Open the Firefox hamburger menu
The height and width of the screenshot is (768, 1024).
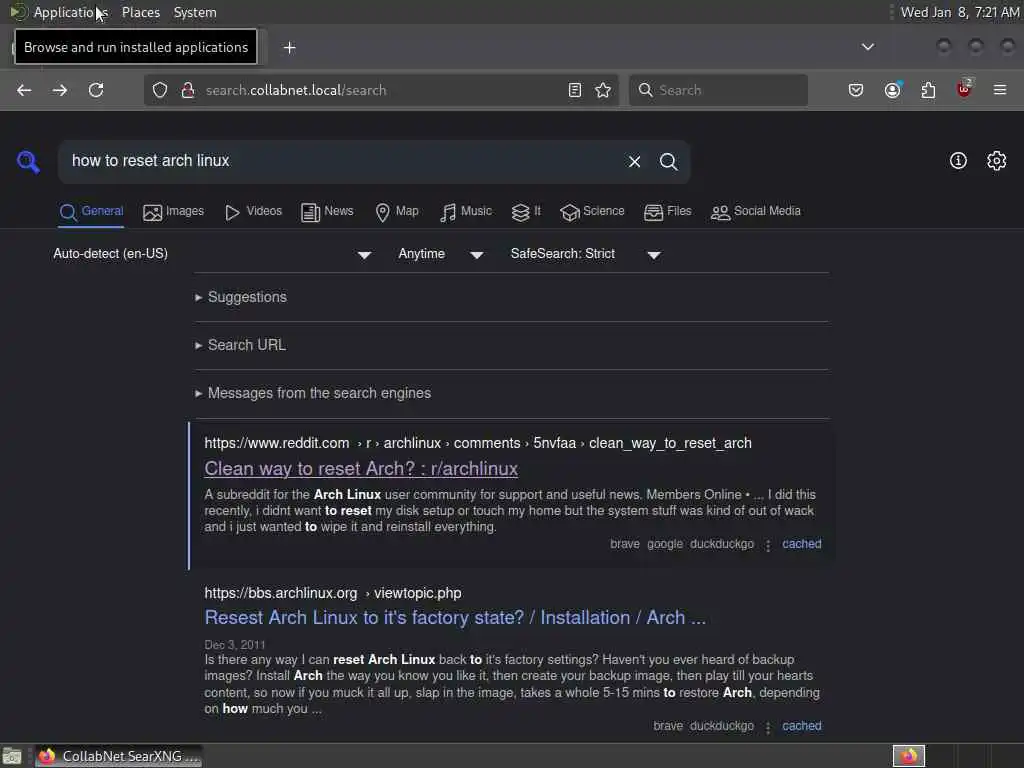point(1000,90)
